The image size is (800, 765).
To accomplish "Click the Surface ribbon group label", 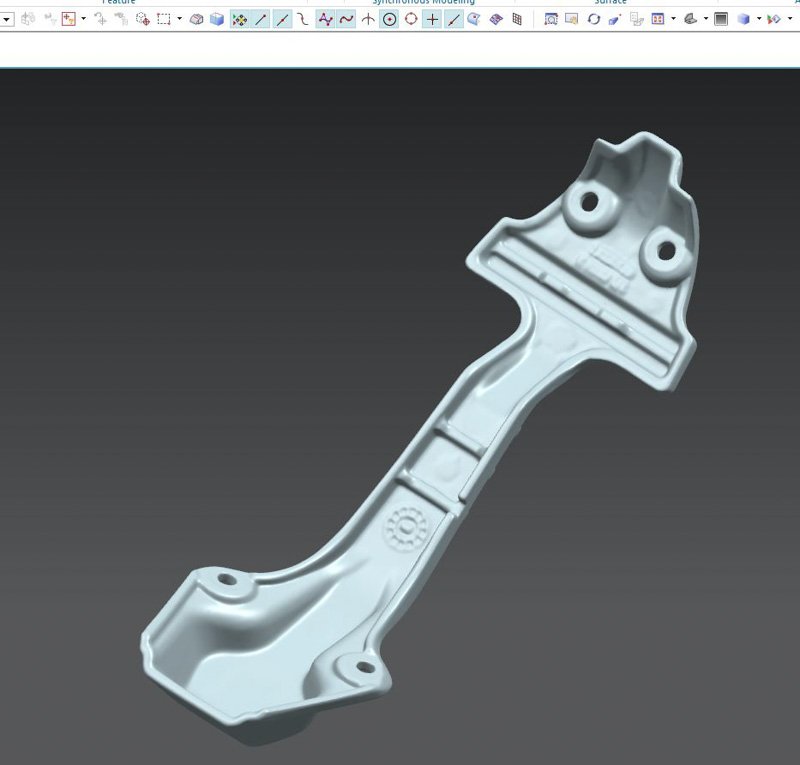I will [x=610, y=3].
